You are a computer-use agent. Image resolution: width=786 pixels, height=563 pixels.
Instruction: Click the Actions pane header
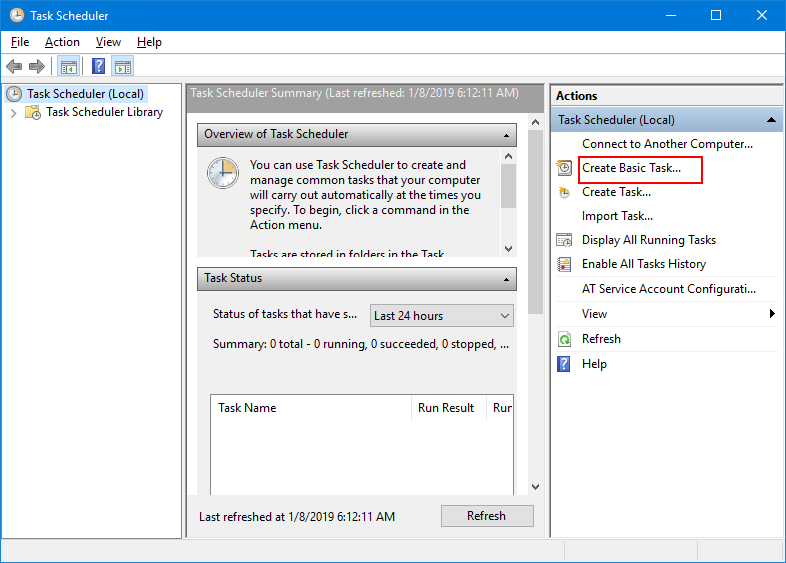(667, 96)
